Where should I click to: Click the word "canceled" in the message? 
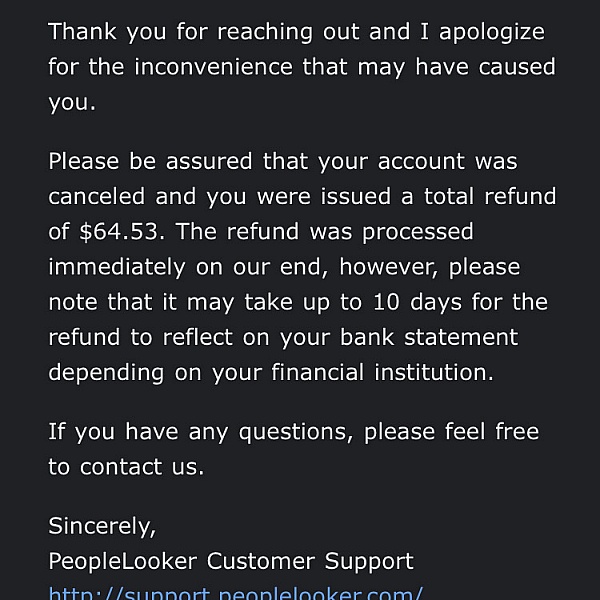(x=96, y=196)
